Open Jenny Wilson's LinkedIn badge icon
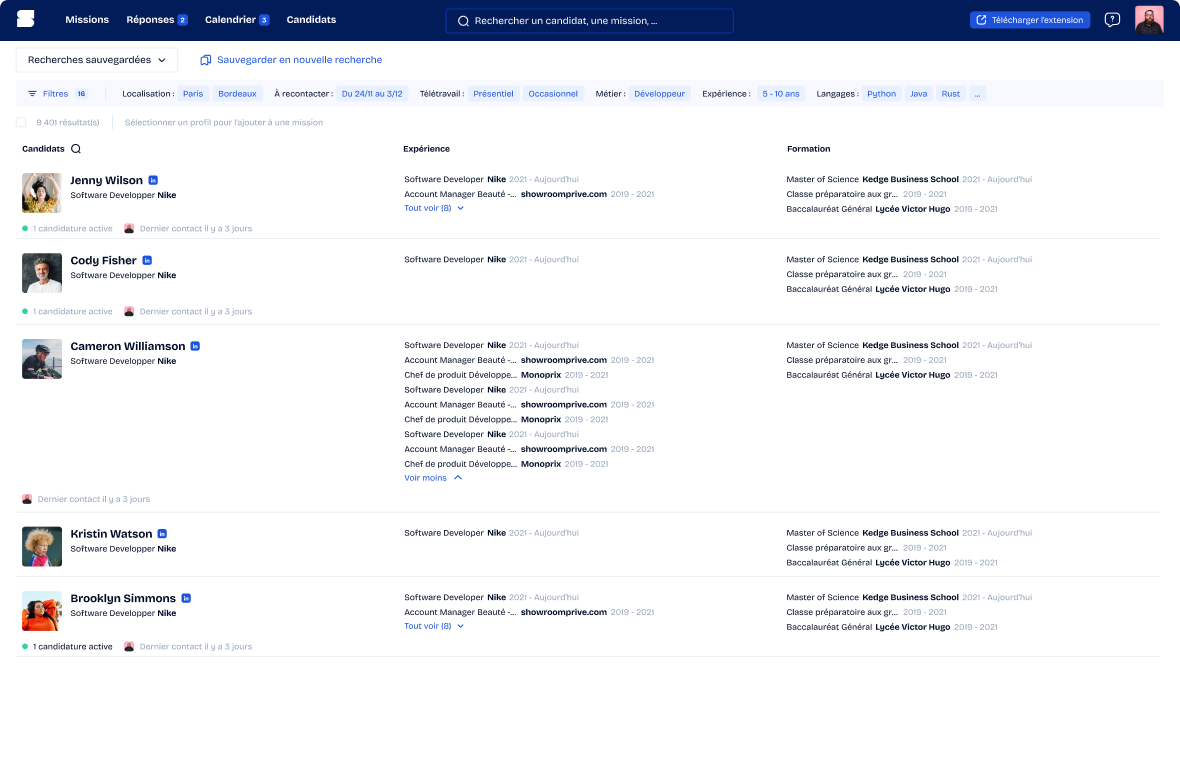The width and height of the screenshot is (1180, 768). click(x=153, y=180)
